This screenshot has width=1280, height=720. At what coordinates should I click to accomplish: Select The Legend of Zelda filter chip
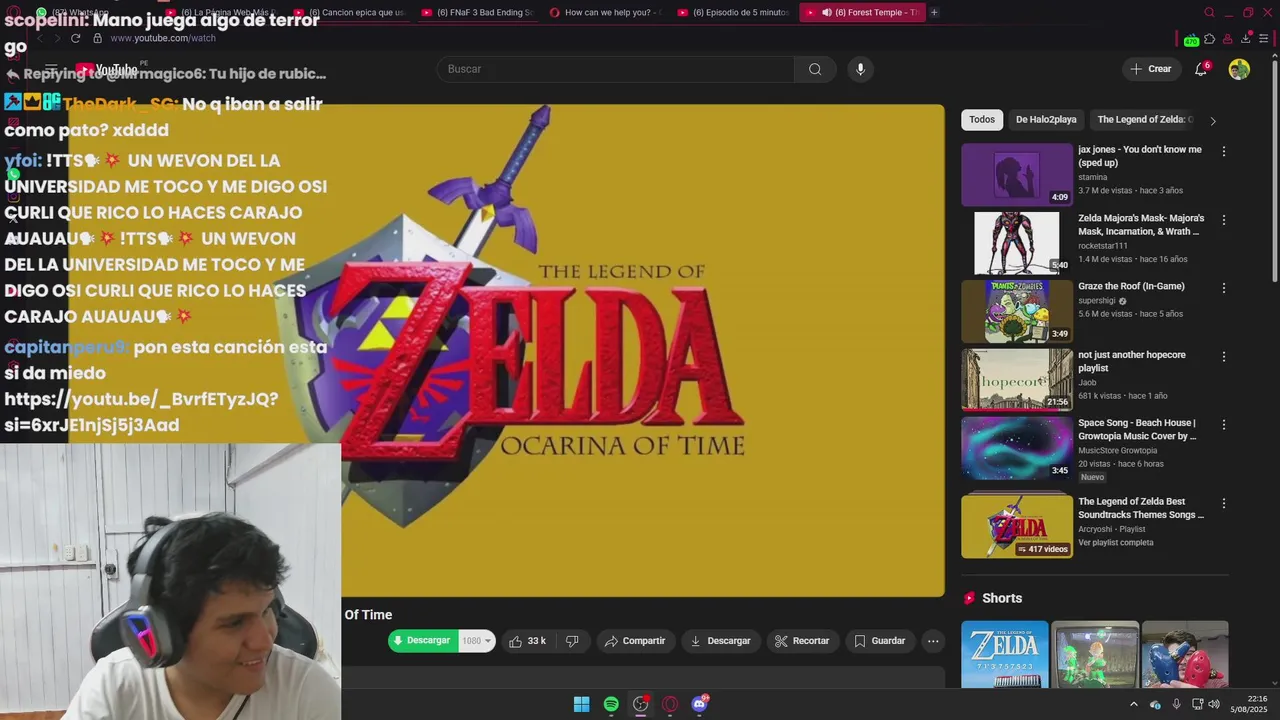click(x=1144, y=120)
